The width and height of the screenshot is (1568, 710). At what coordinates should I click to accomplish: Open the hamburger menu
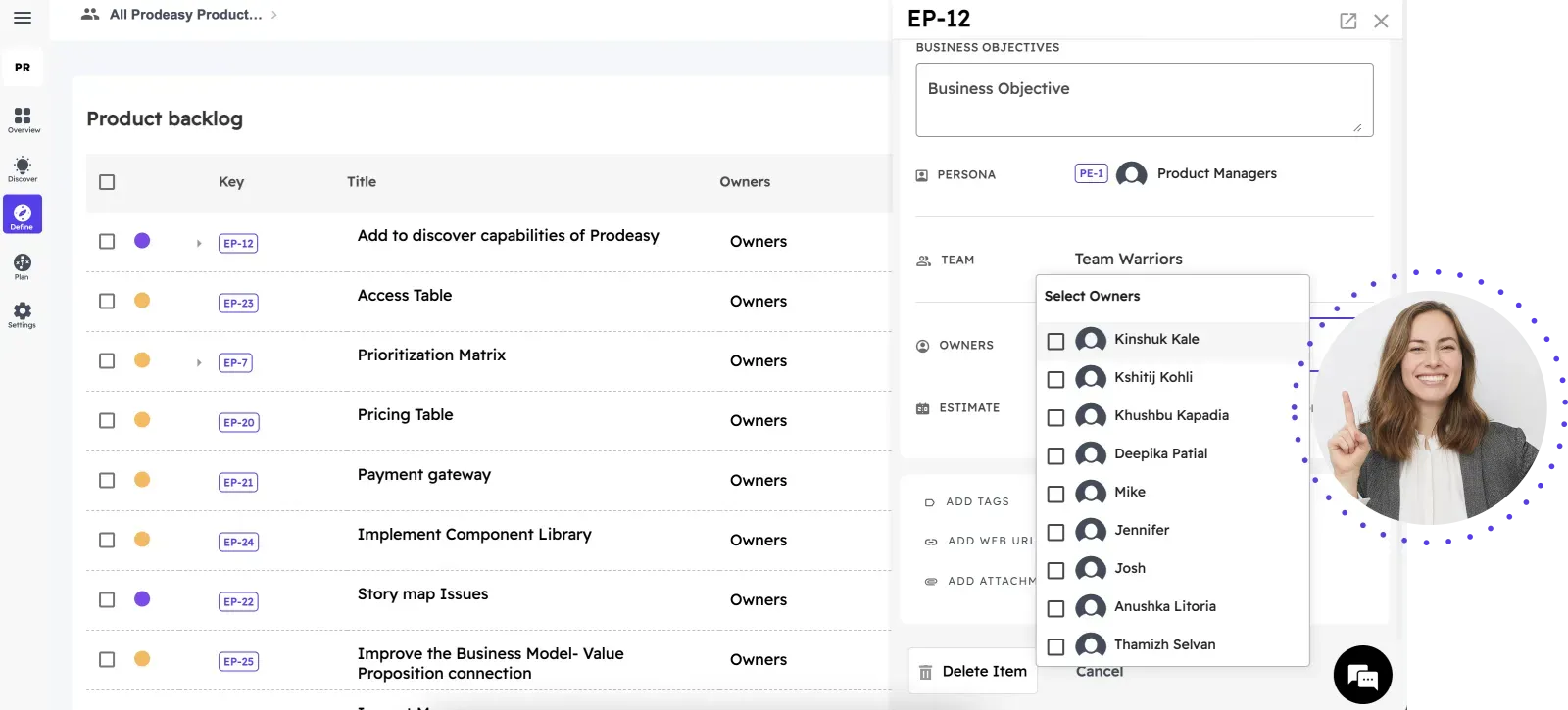23,18
